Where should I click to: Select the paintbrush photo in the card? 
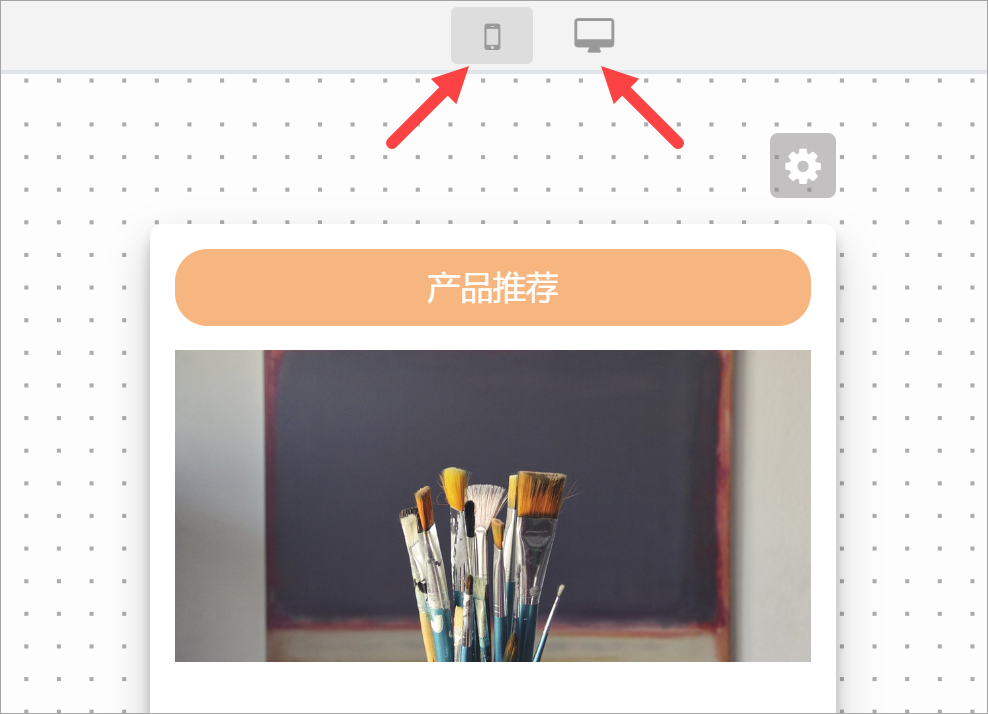click(x=493, y=506)
